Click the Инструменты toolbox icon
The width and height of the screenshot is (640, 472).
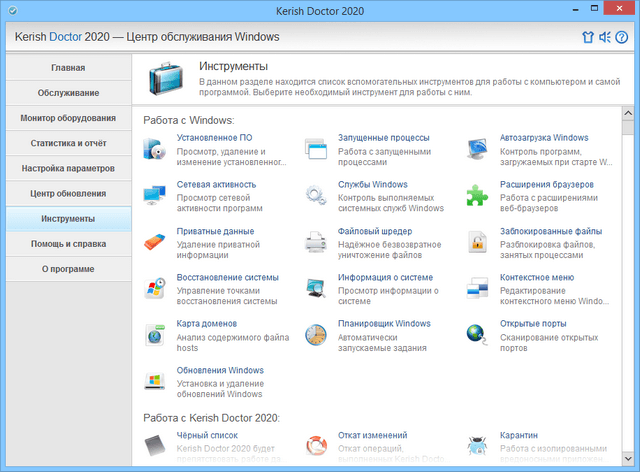pyautogui.click(x=165, y=78)
